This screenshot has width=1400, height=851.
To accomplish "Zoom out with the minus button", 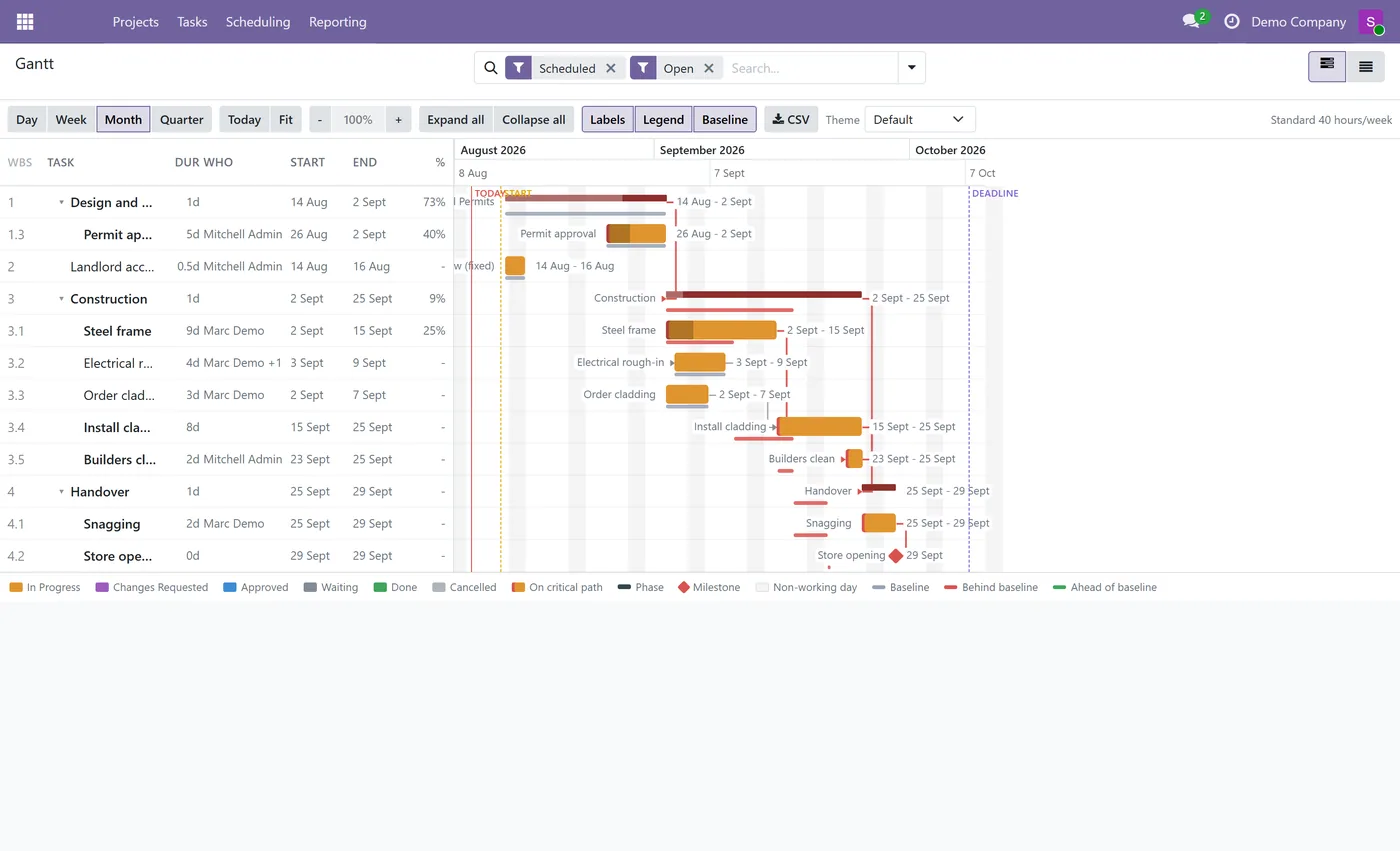I will coord(320,119).
